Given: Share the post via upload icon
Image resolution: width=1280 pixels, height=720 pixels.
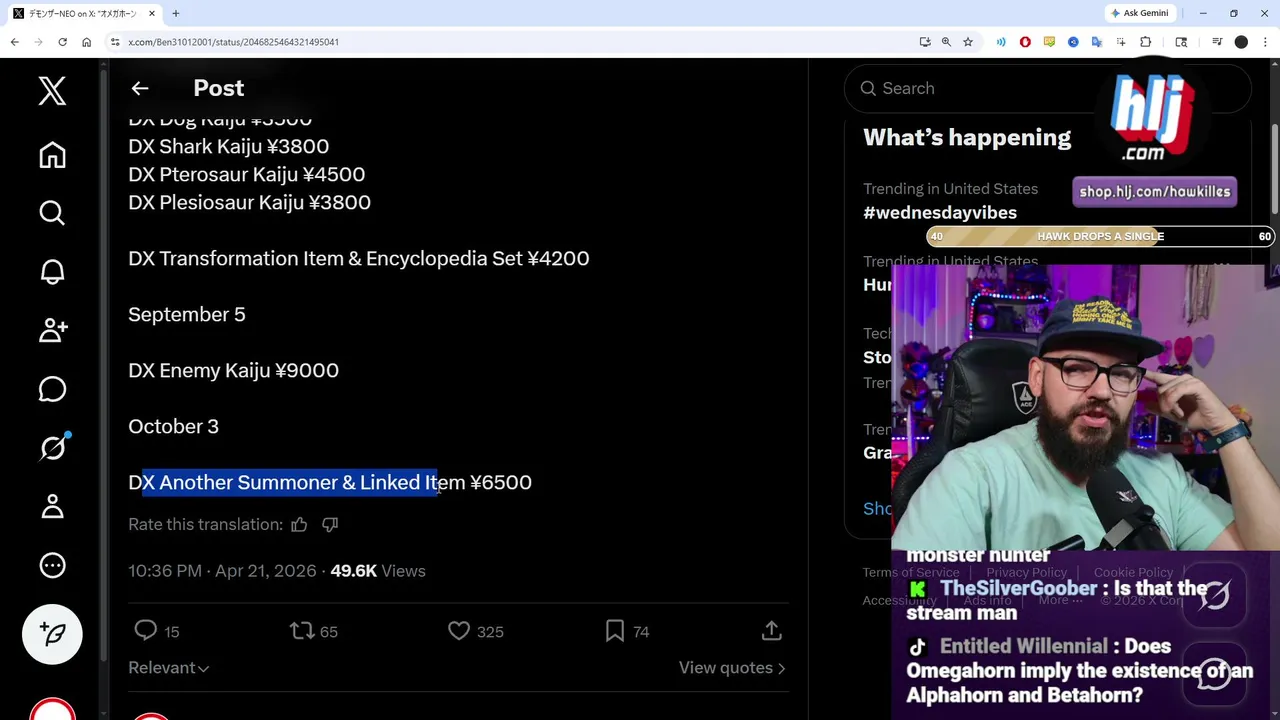Looking at the screenshot, I should 771,631.
